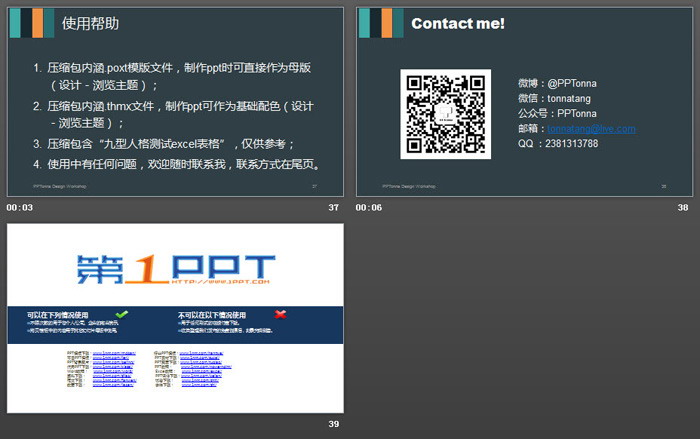700x439 pixels.
Task: Click slide number 38 label
Action: coord(683,207)
